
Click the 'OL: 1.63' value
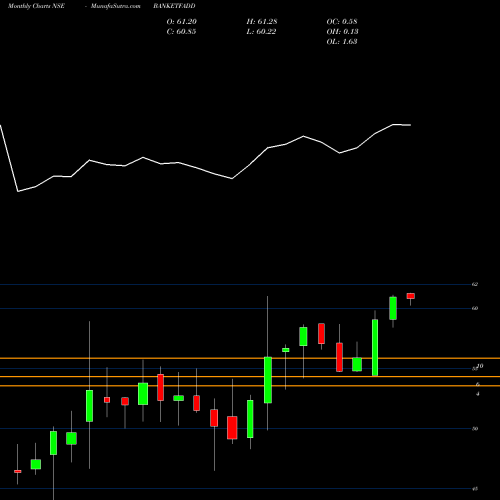(342, 42)
